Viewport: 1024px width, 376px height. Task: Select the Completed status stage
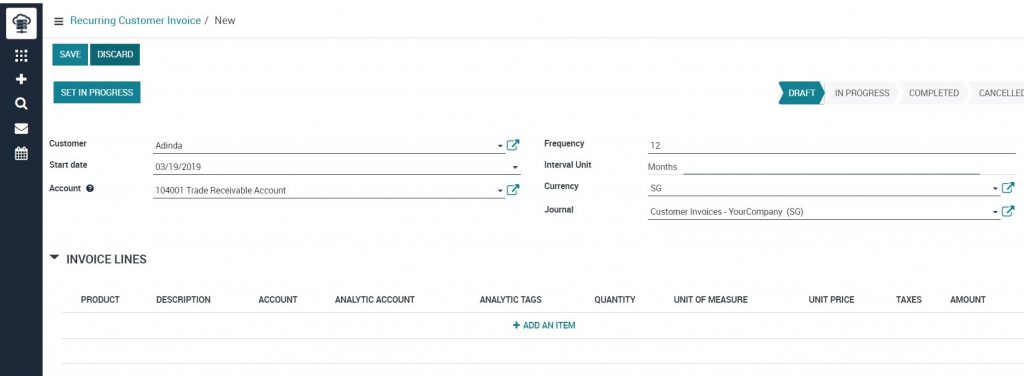[934, 93]
